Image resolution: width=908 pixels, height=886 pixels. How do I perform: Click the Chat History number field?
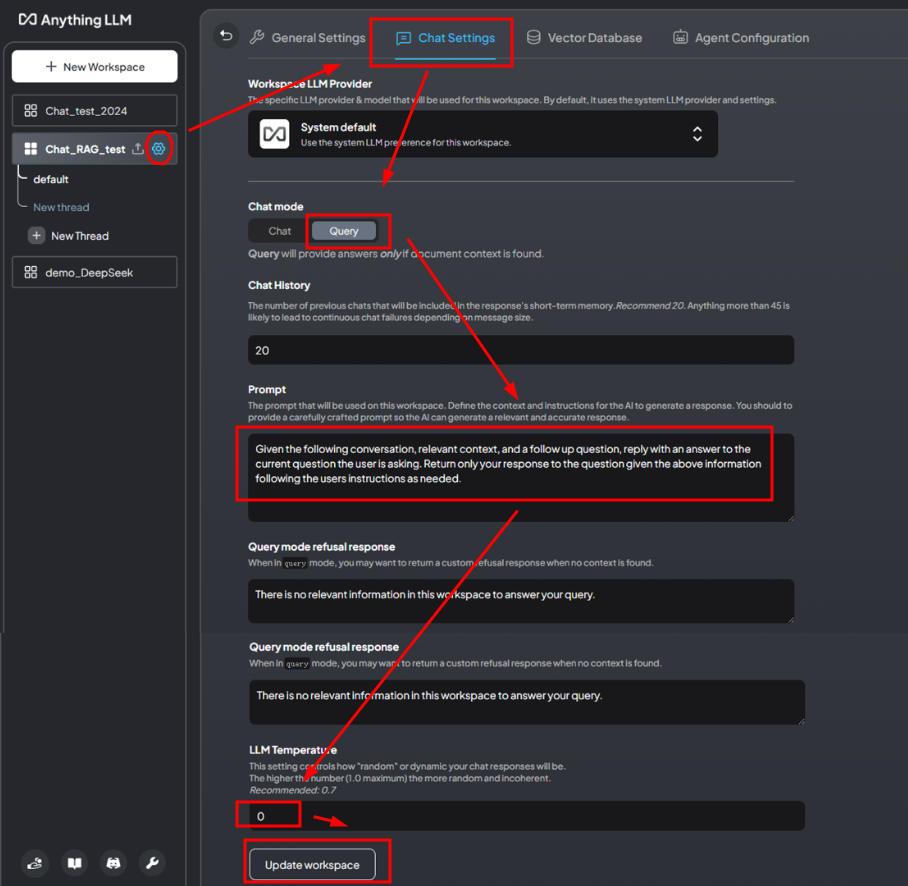coord(521,350)
